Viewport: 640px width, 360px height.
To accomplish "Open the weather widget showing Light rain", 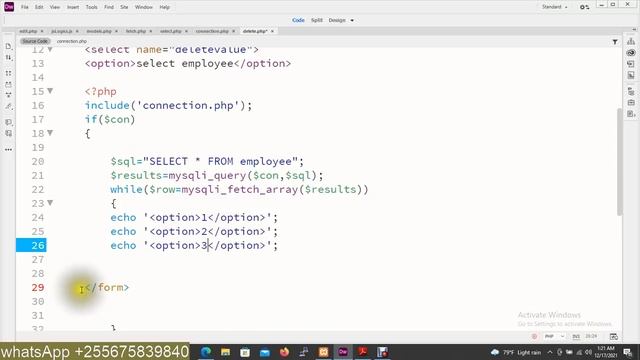I will point(516,352).
